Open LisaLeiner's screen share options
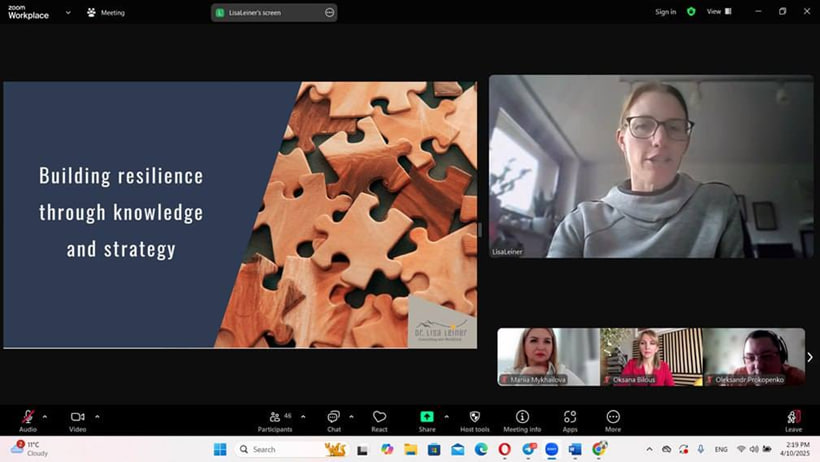 pyautogui.click(x=329, y=12)
